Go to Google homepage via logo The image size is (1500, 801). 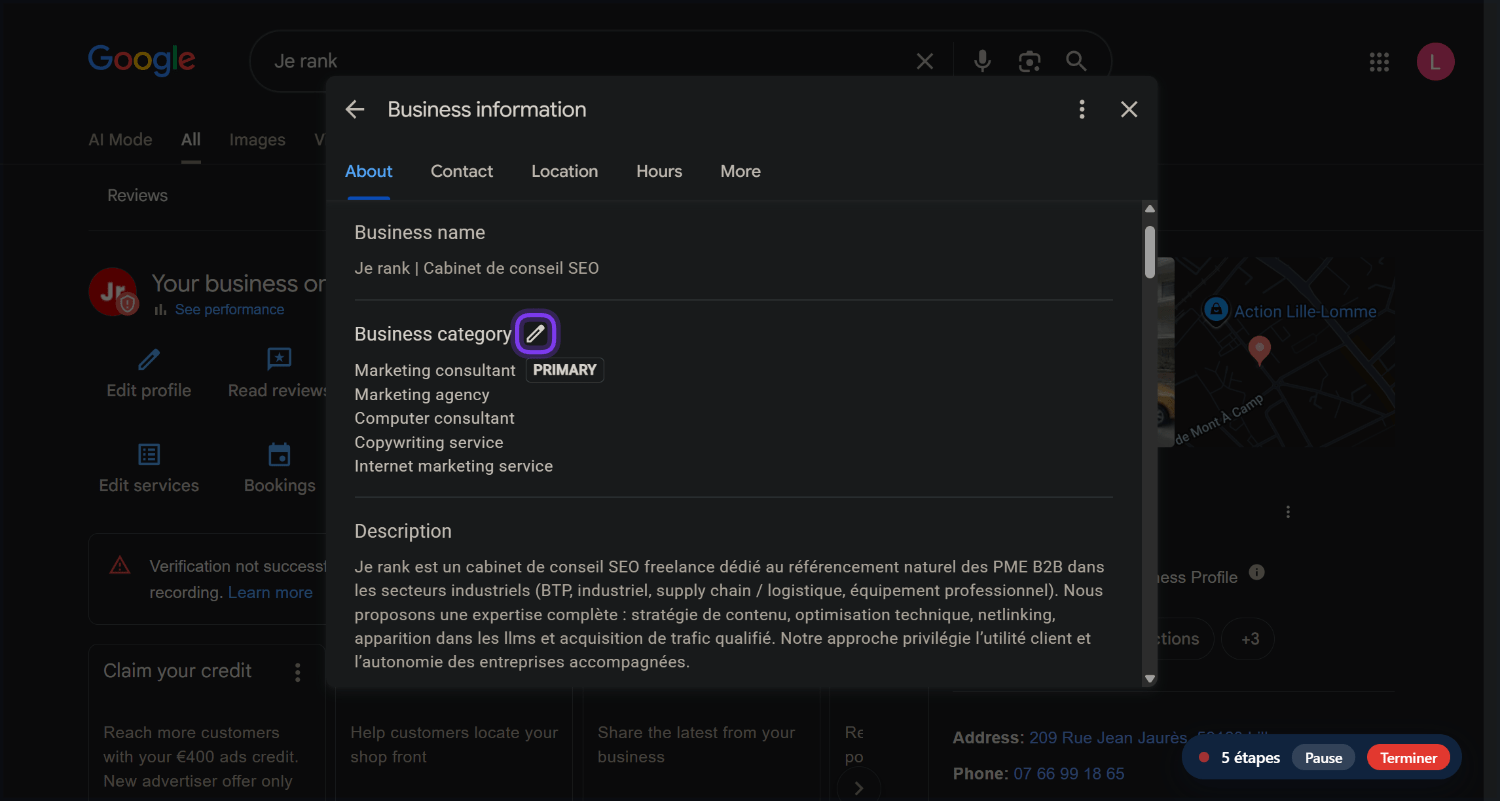tap(141, 60)
